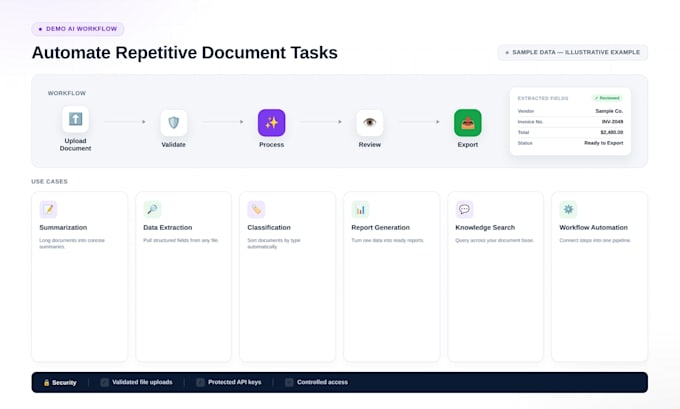Screen dimensions: 680x409
Task: Click the Validated file uploads checkmark
Action: point(105,382)
